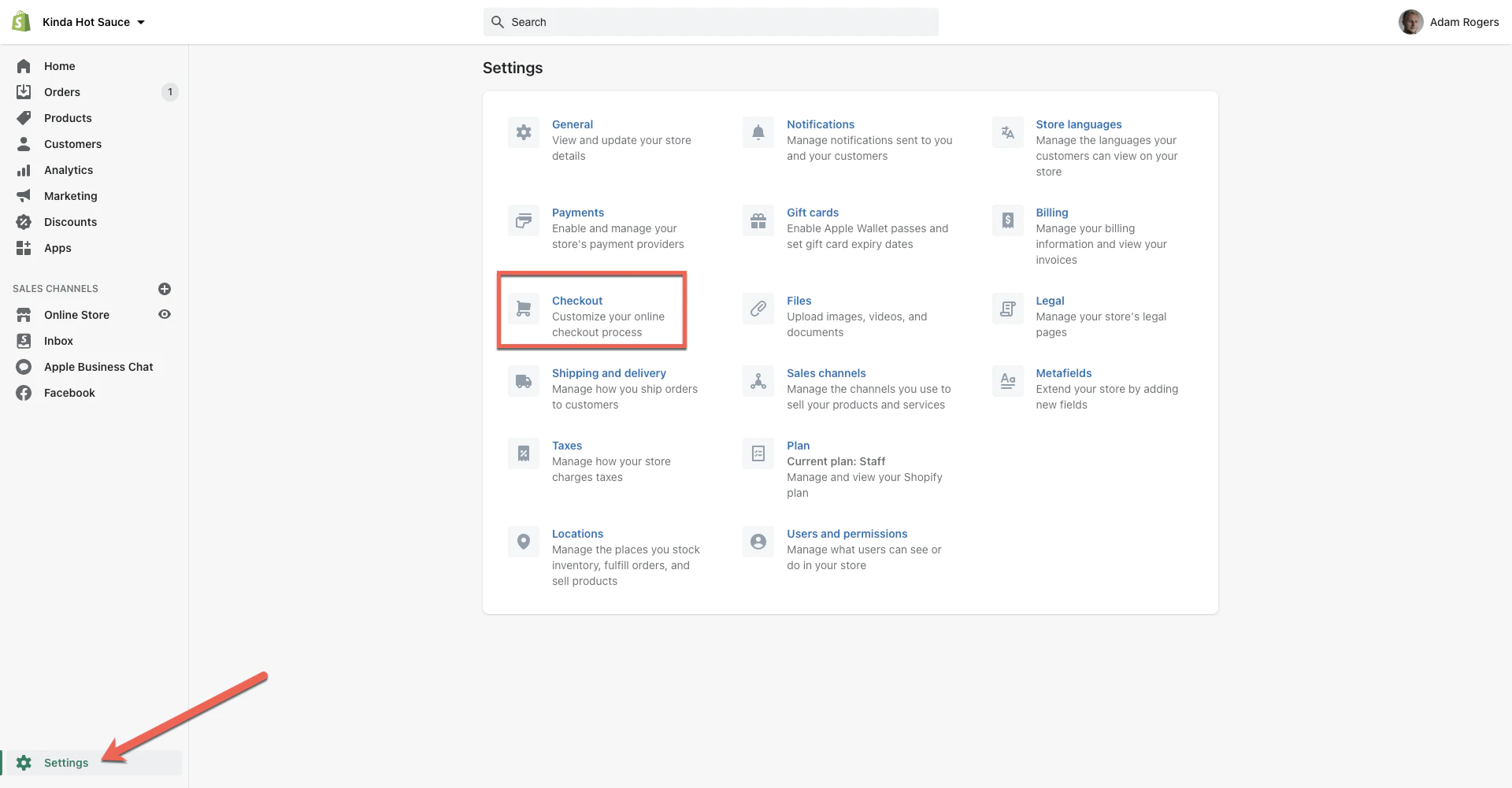Click the Gift cards present icon

[x=758, y=220]
